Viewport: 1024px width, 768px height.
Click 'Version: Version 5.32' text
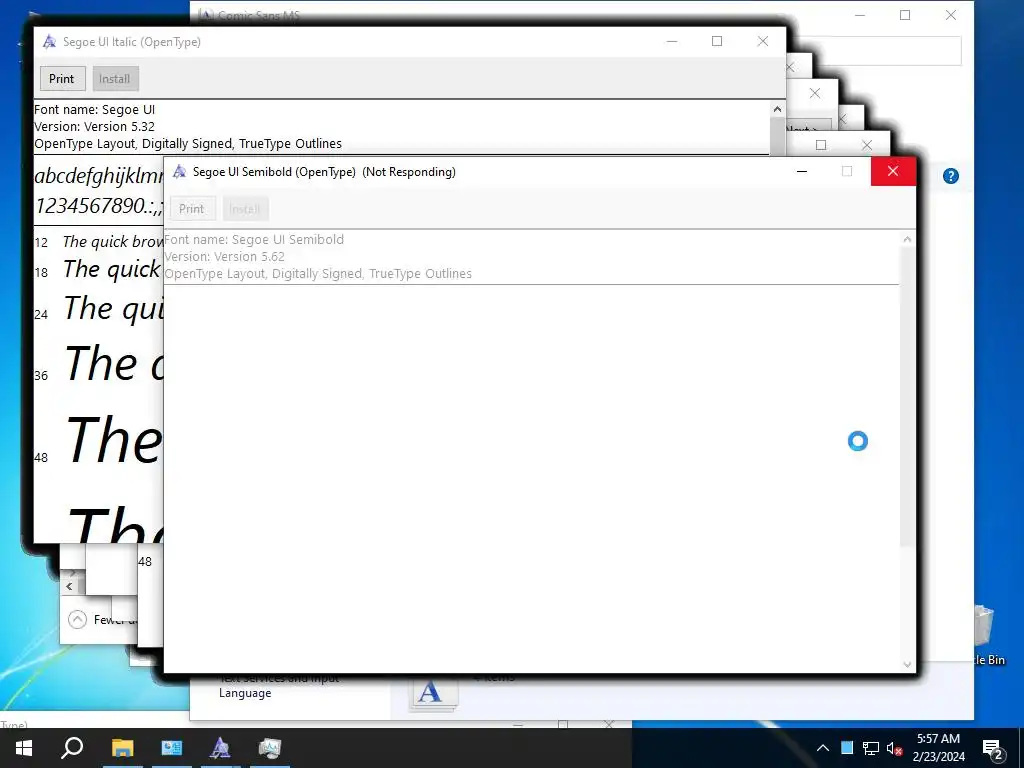point(95,127)
